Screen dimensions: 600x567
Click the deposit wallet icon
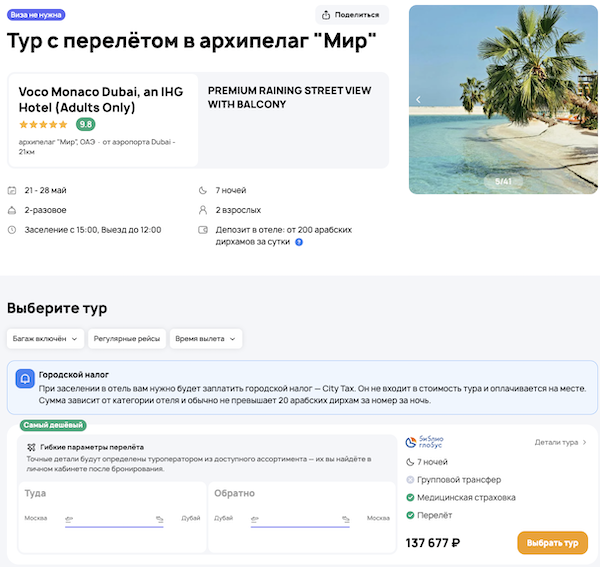point(204,230)
